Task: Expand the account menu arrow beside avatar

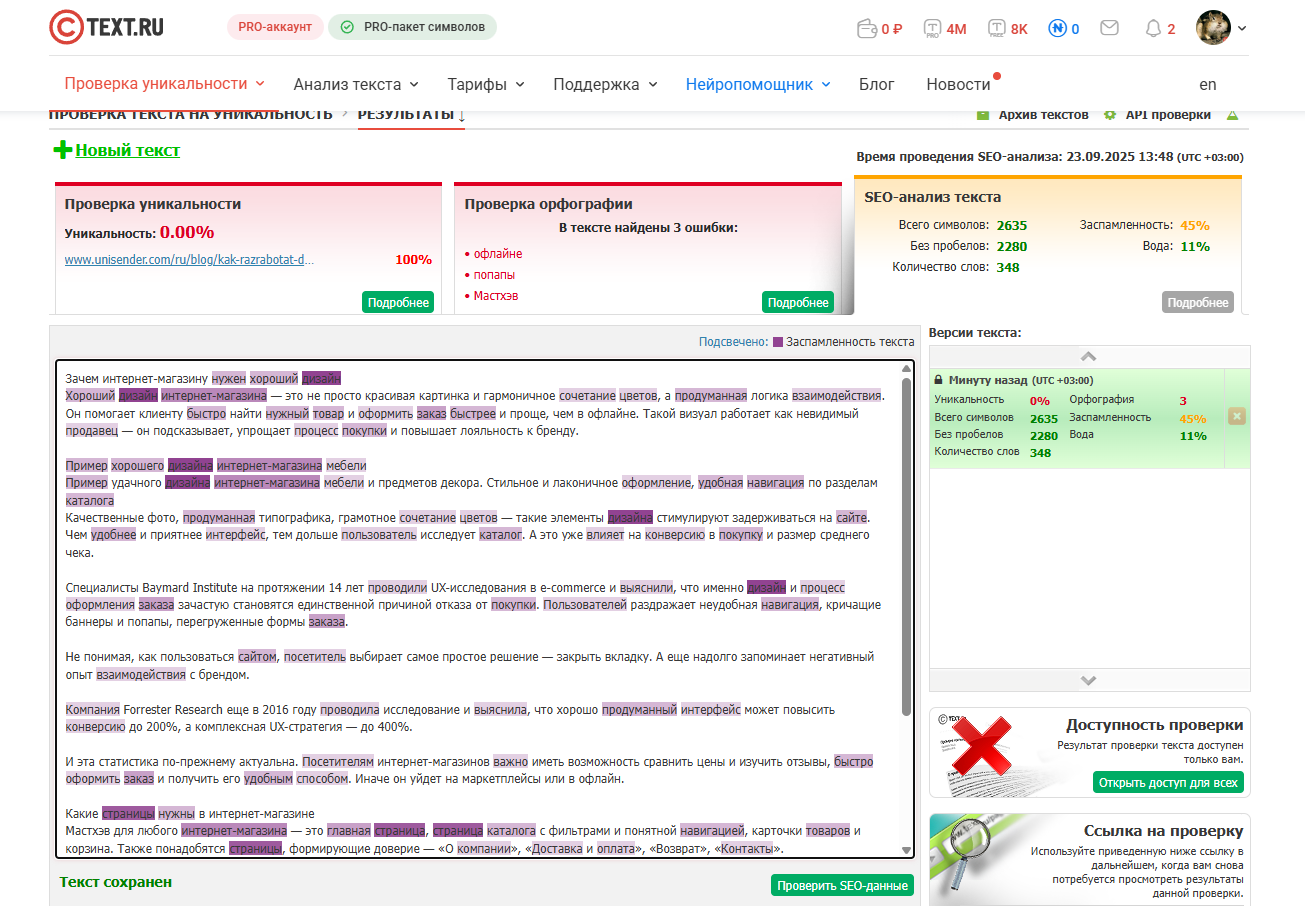Action: (x=1242, y=28)
